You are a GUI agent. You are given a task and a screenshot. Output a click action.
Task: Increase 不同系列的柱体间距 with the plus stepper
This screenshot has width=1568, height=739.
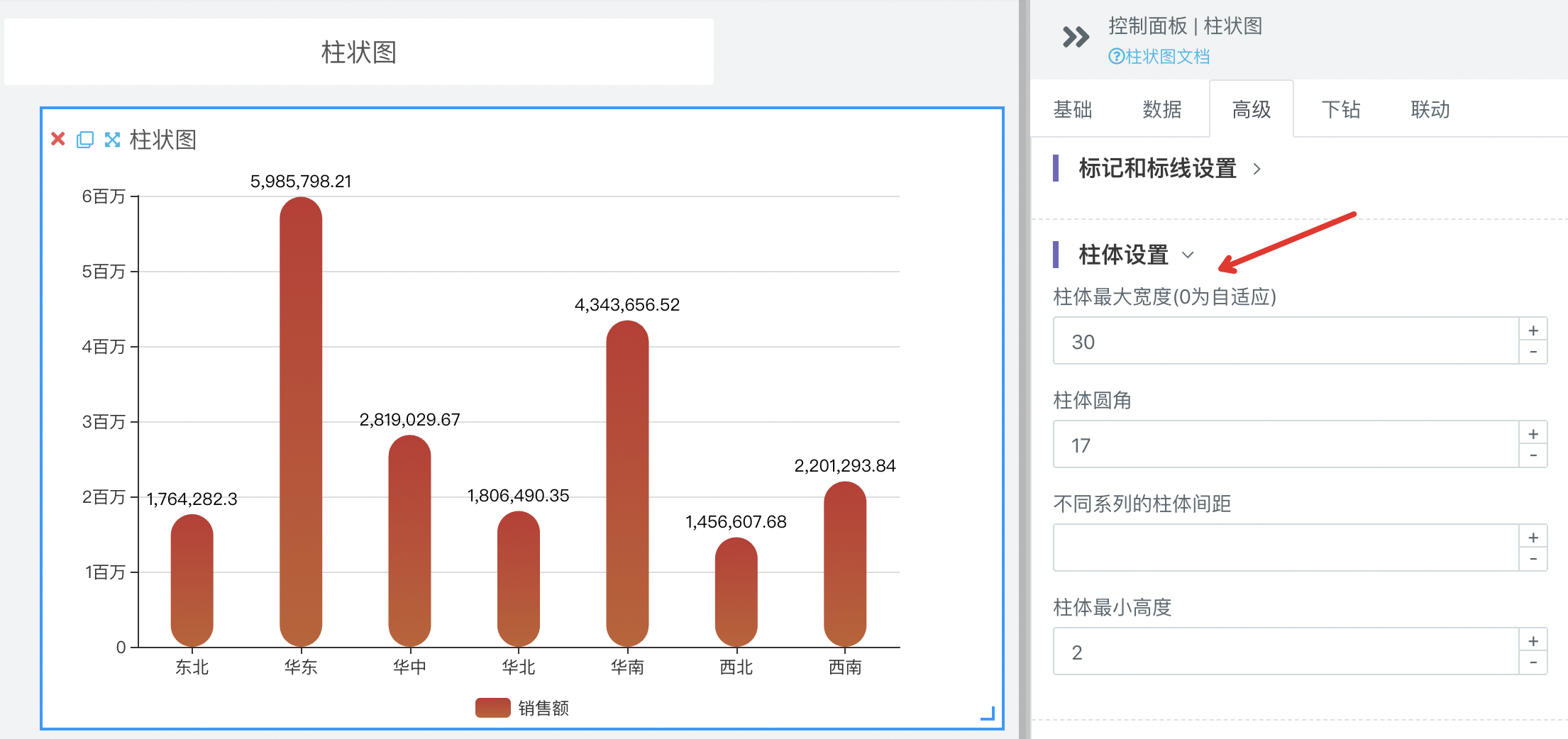tap(1533, 537)
